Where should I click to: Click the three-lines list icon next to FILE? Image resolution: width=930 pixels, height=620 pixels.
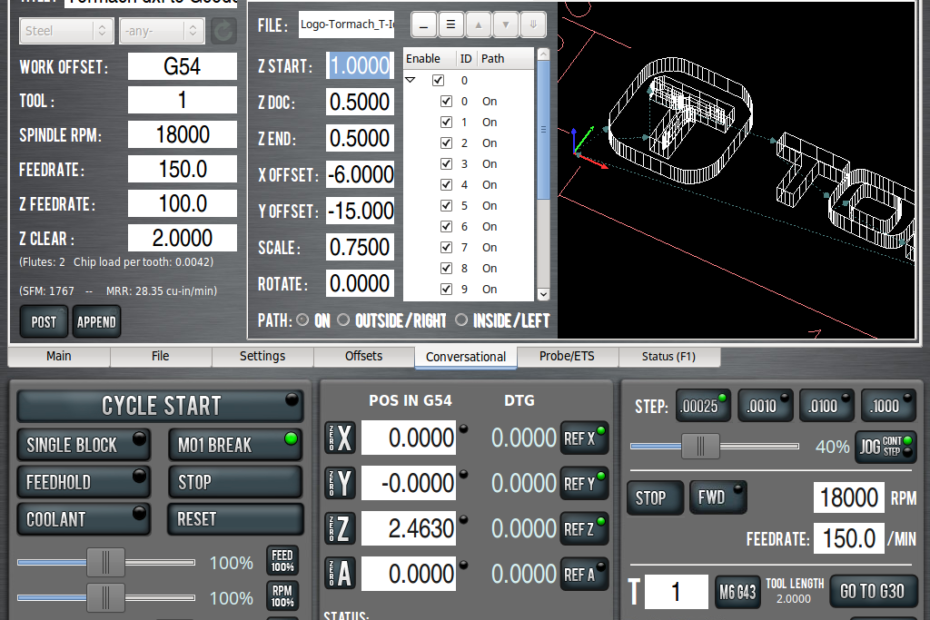[x=451, y=25]
